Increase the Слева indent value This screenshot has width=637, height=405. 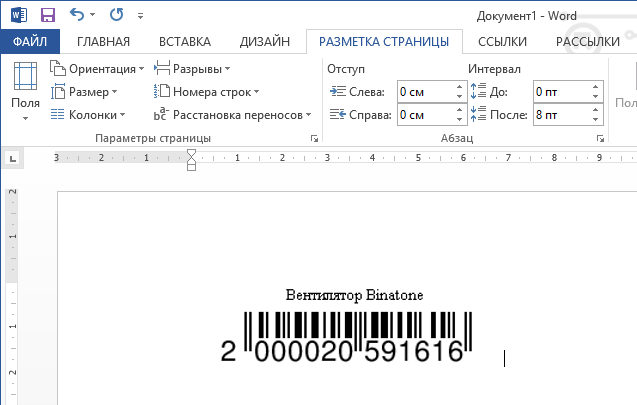(x=459, y=87)
